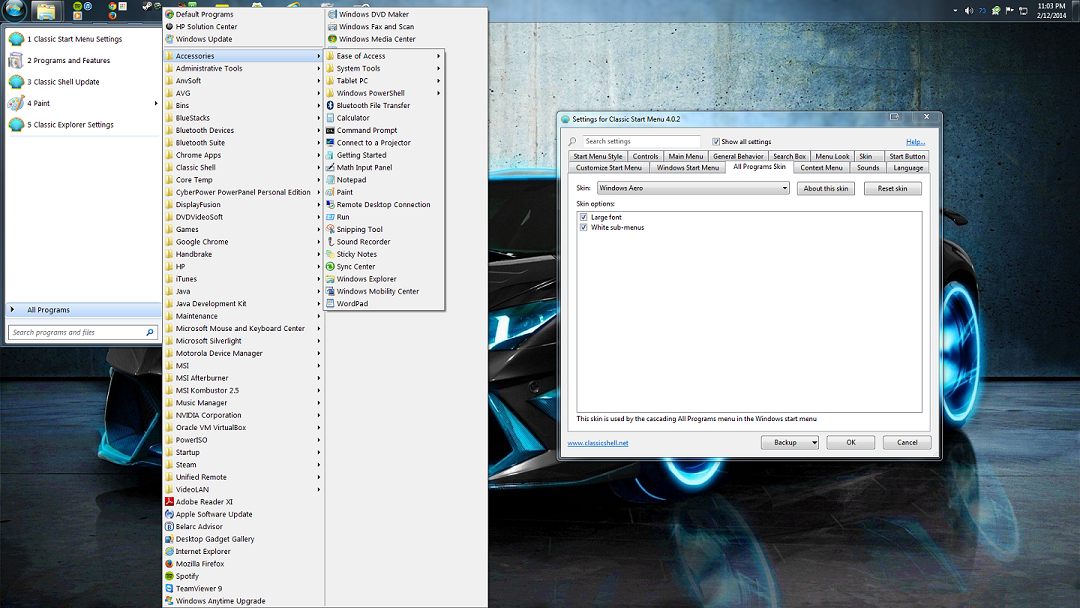Image resolution: width=1080 pixels, height=608 pixels.
Task: Toggle the Large font skin option
Action: tap(583, 217)
